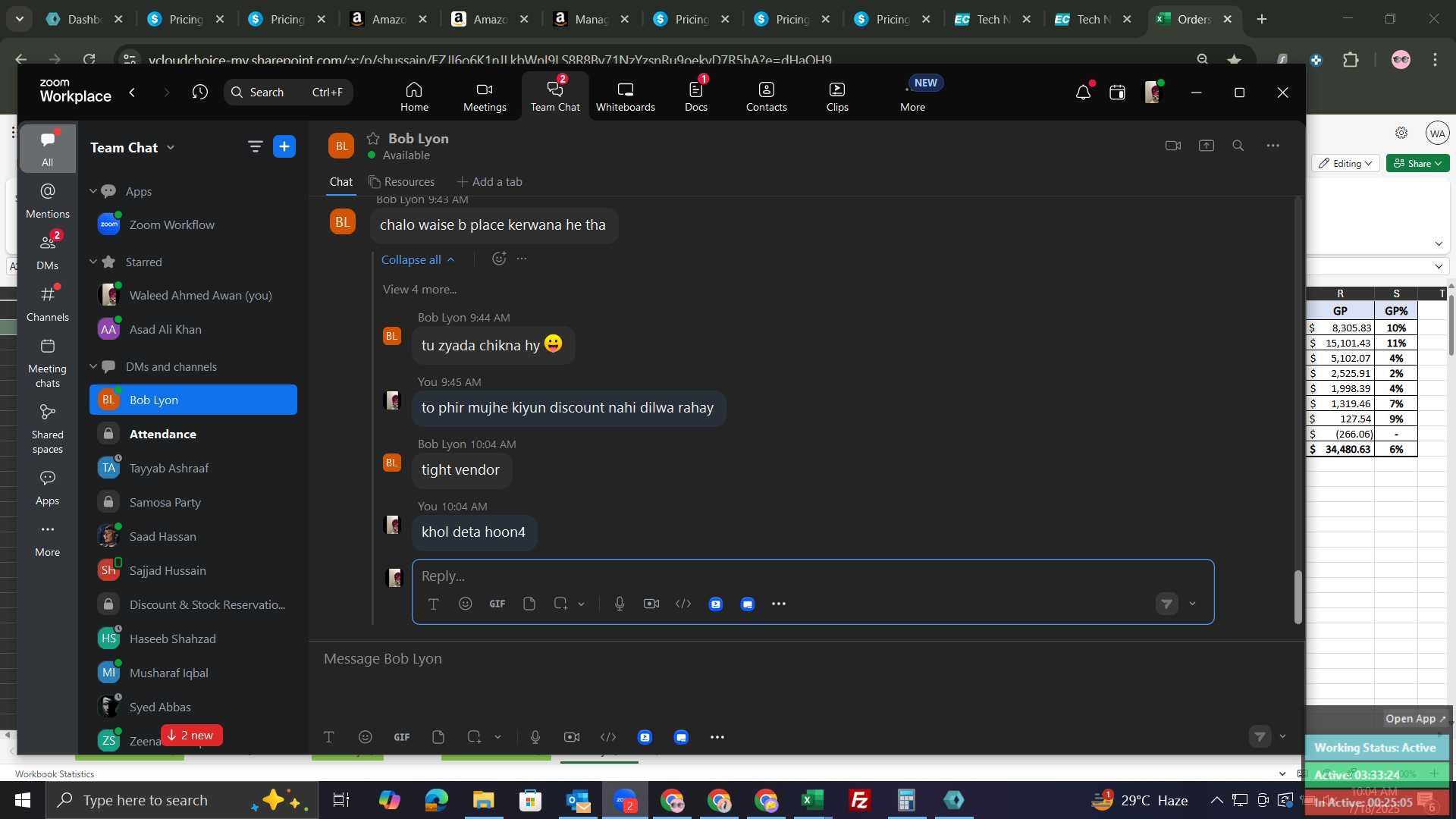
Task: Click Collapse all replies
Action: [418, 259]
